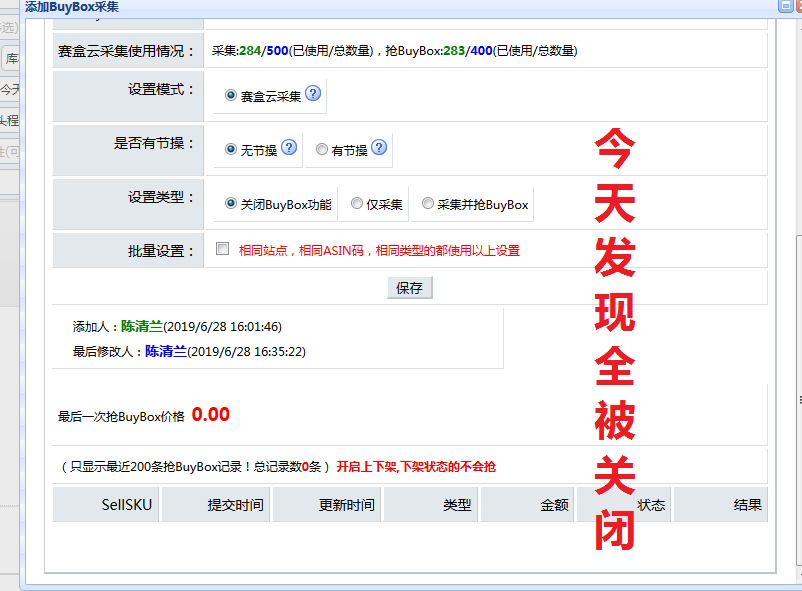
Task: Click the green 陈清兰 name after 添加人
Action: [142, 326]
